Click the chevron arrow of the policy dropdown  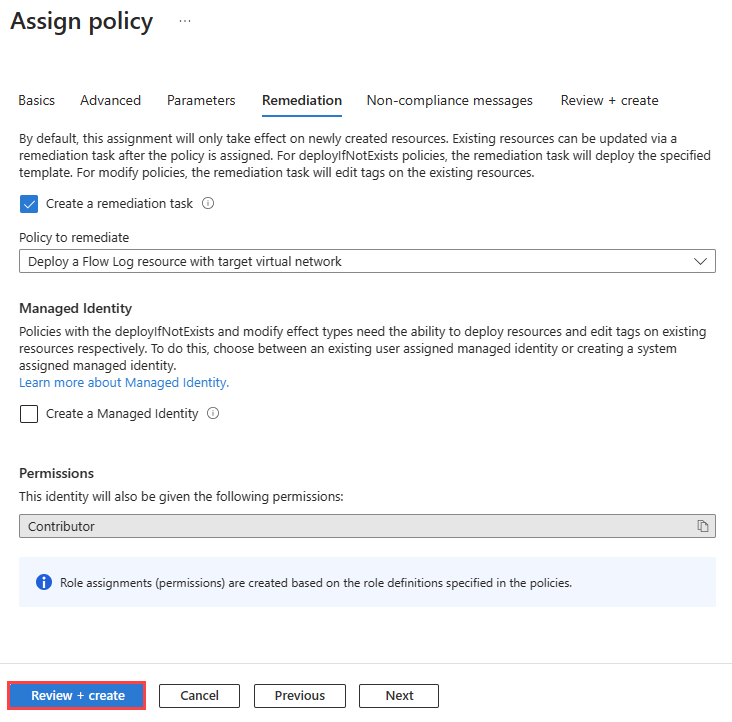click(700, 262)
